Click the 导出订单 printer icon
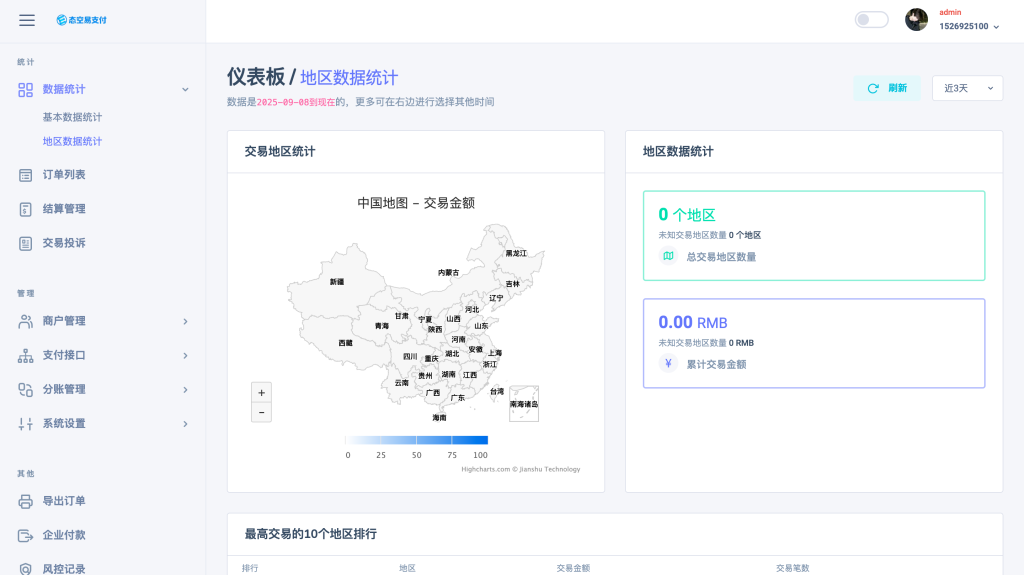 (x=25, y=502)
